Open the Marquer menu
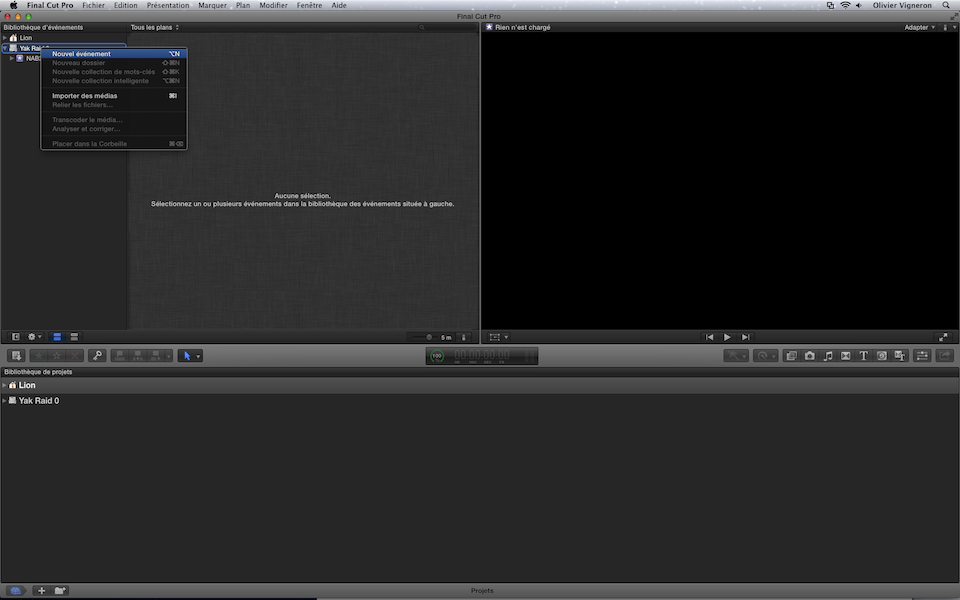960x600 pixels. tap(212, 6)
